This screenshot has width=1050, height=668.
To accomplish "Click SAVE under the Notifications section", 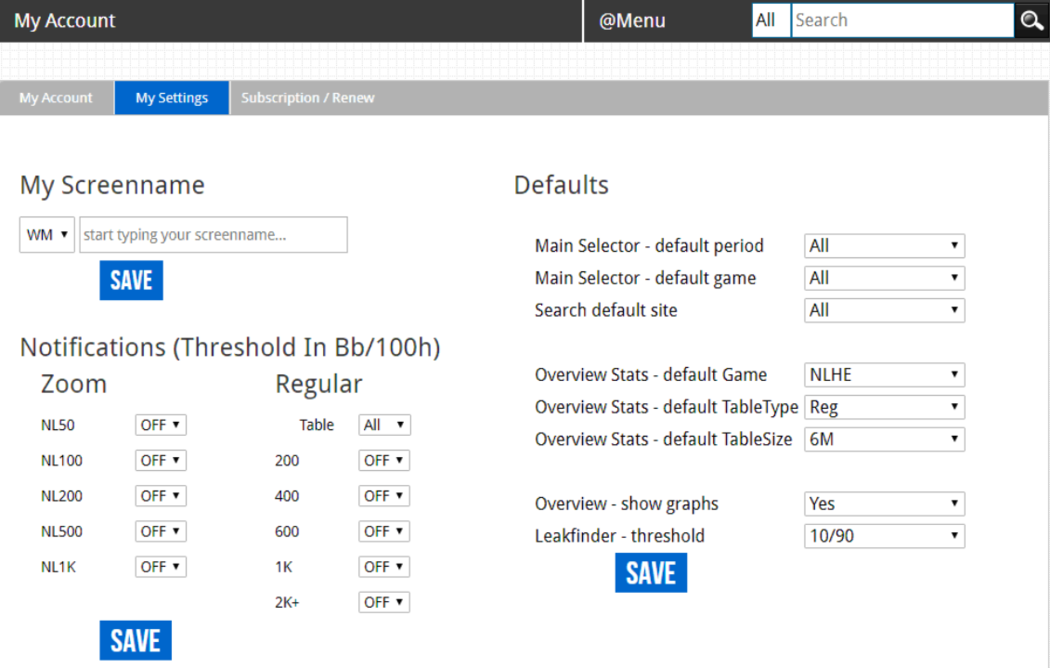I will pos(135,640).
